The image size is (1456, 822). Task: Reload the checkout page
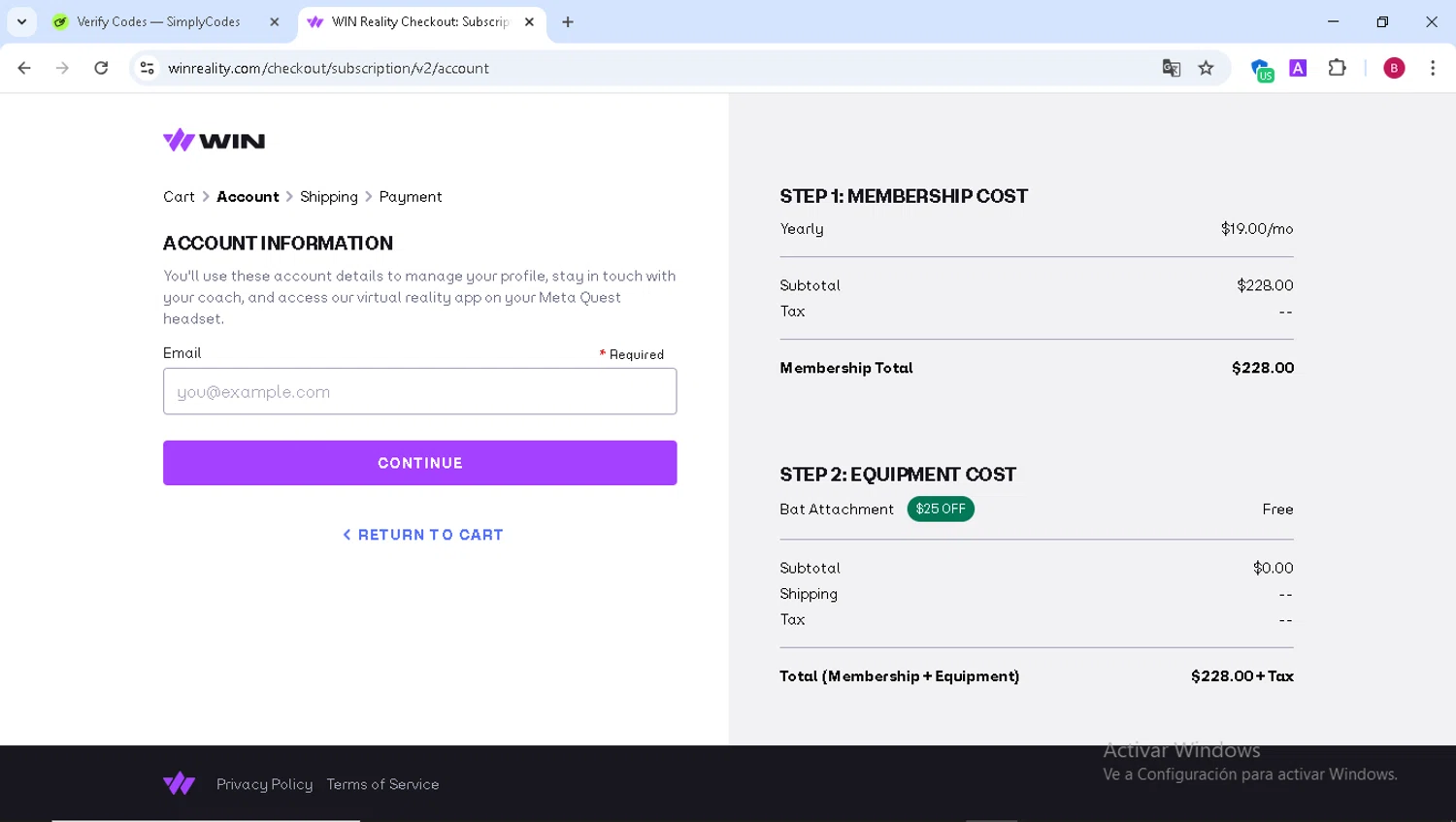tap(101, 68)
